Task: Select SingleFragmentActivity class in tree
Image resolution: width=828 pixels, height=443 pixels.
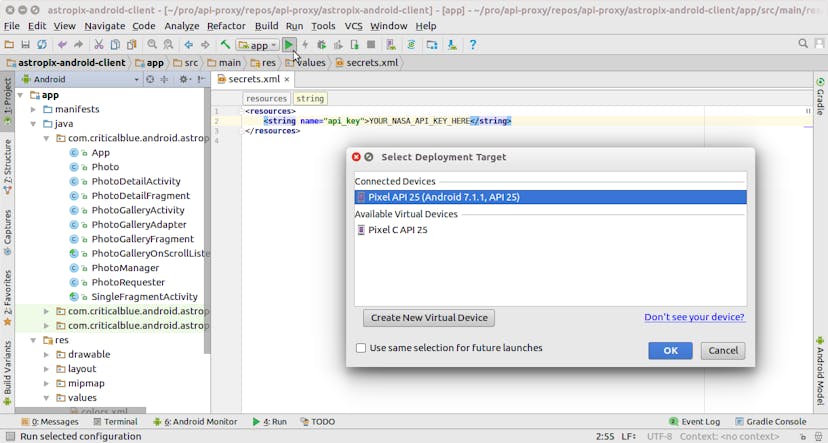Action: coord(144,297)
